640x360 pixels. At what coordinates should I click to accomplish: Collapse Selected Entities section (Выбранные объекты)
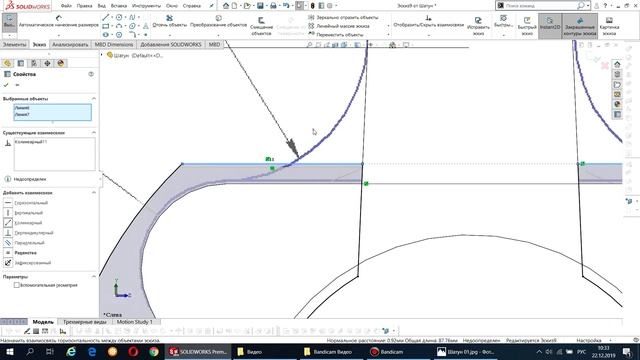pos(93,99)
